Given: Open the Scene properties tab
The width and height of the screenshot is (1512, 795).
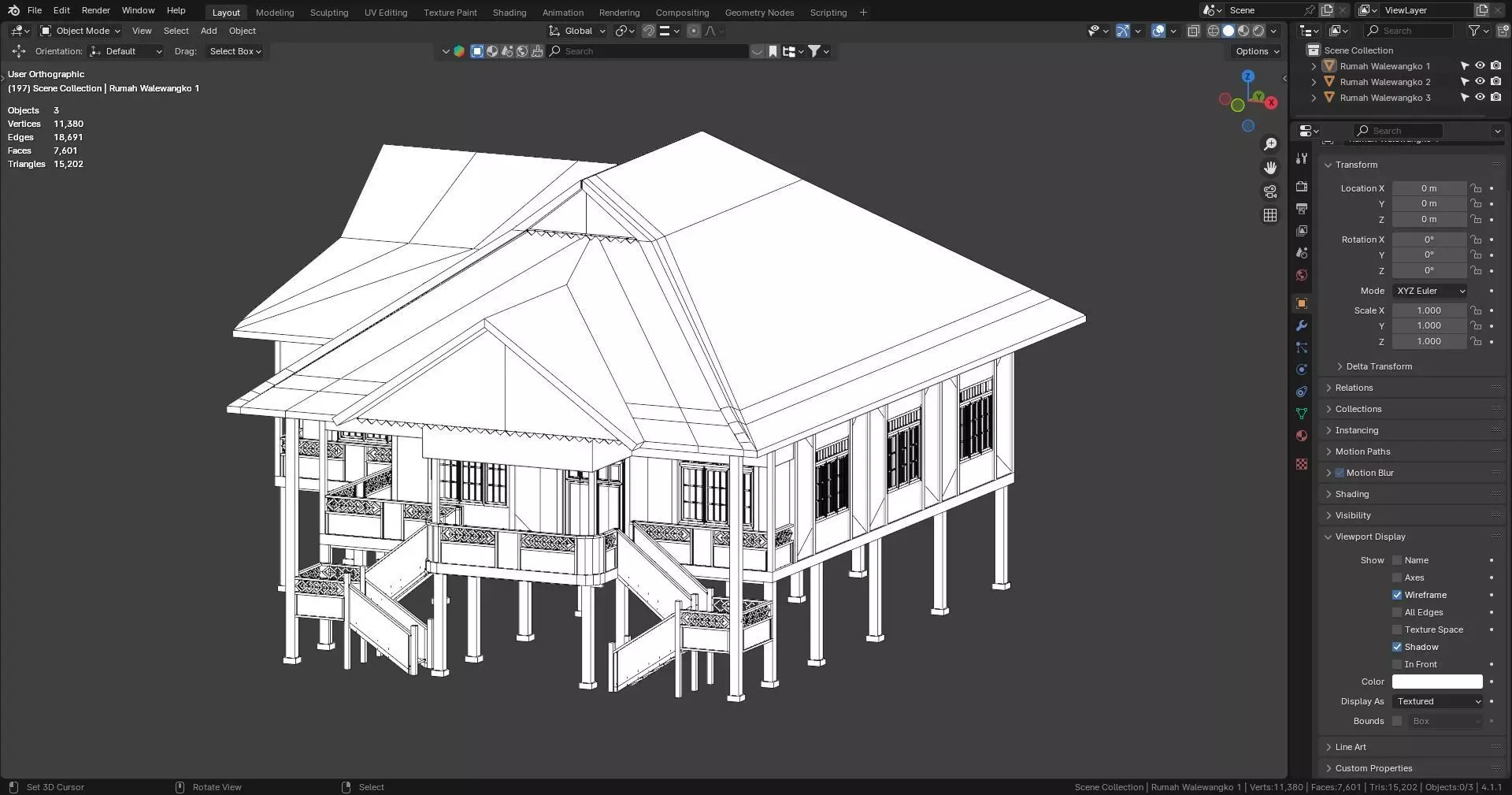Looking at the screenshot, I should coord(1302,253).
